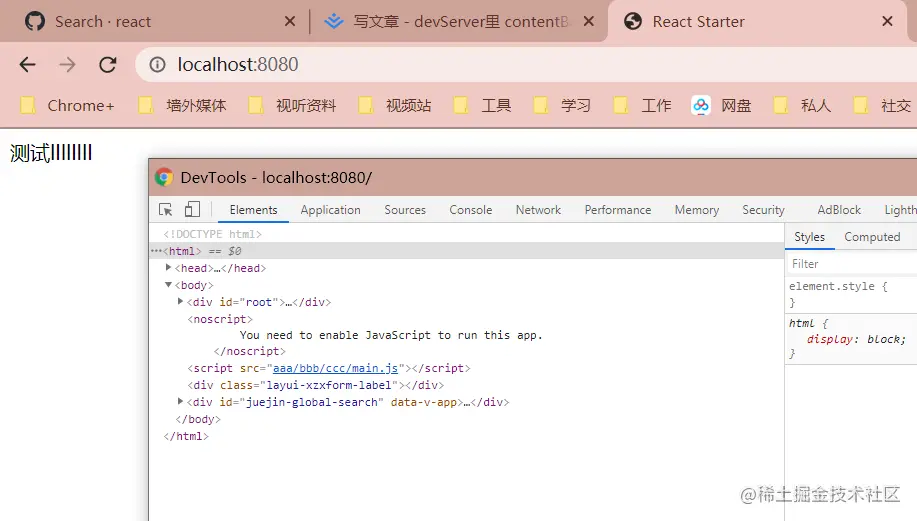The height and width of the screenshot is (521, 917).
Task: Open the Performance panel tab
Action: pos(618,210)
